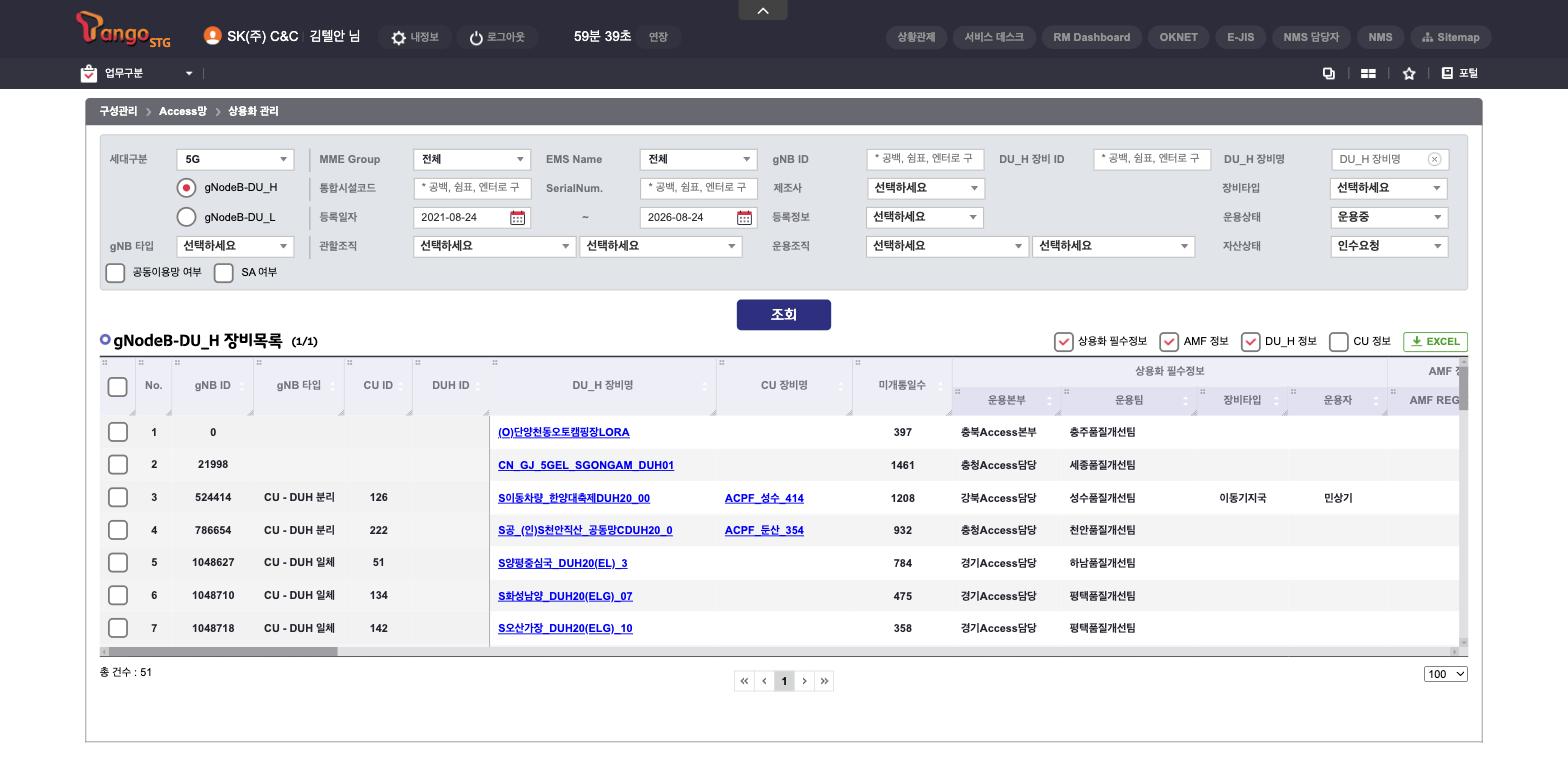Open the Sitemap menu item
This screenshot has width=1568, height=772.
[x=1451, y=37]
